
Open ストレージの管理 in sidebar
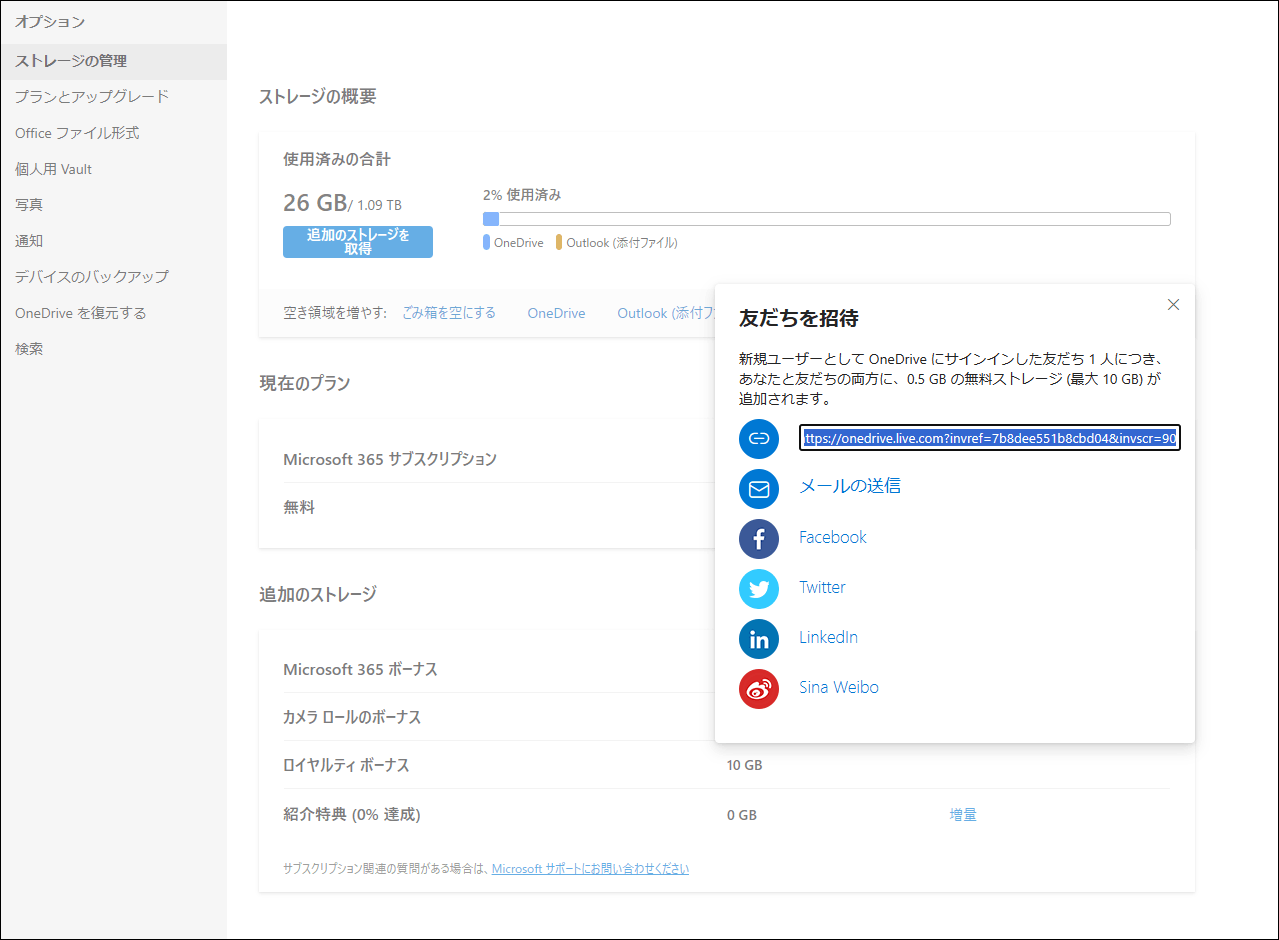tap(113, 61)
